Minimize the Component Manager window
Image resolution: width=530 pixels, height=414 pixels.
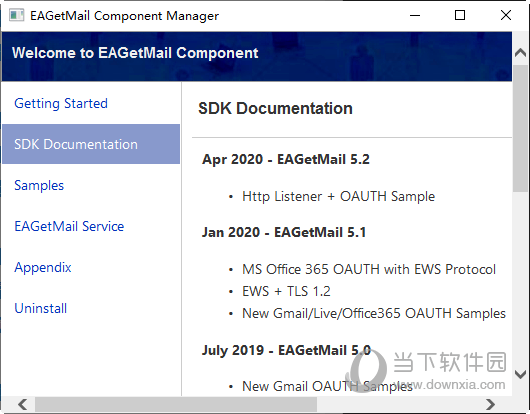[x=415, y=16]
